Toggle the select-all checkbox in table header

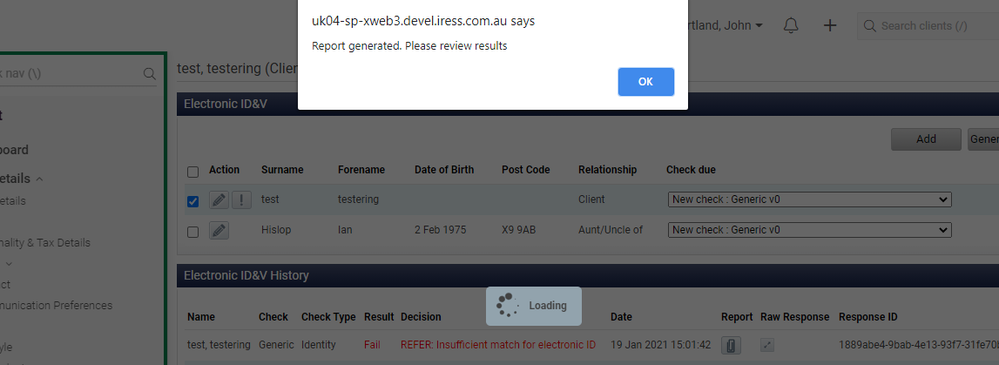[192, 172]
